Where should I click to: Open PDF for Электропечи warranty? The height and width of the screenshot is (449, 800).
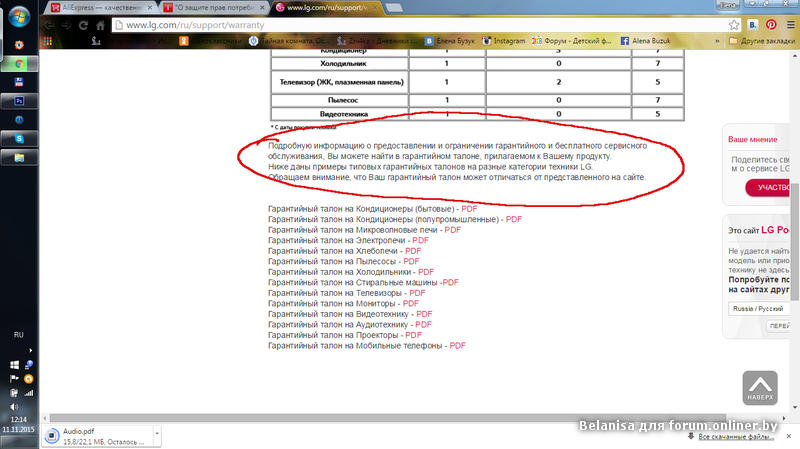point(420,240)
